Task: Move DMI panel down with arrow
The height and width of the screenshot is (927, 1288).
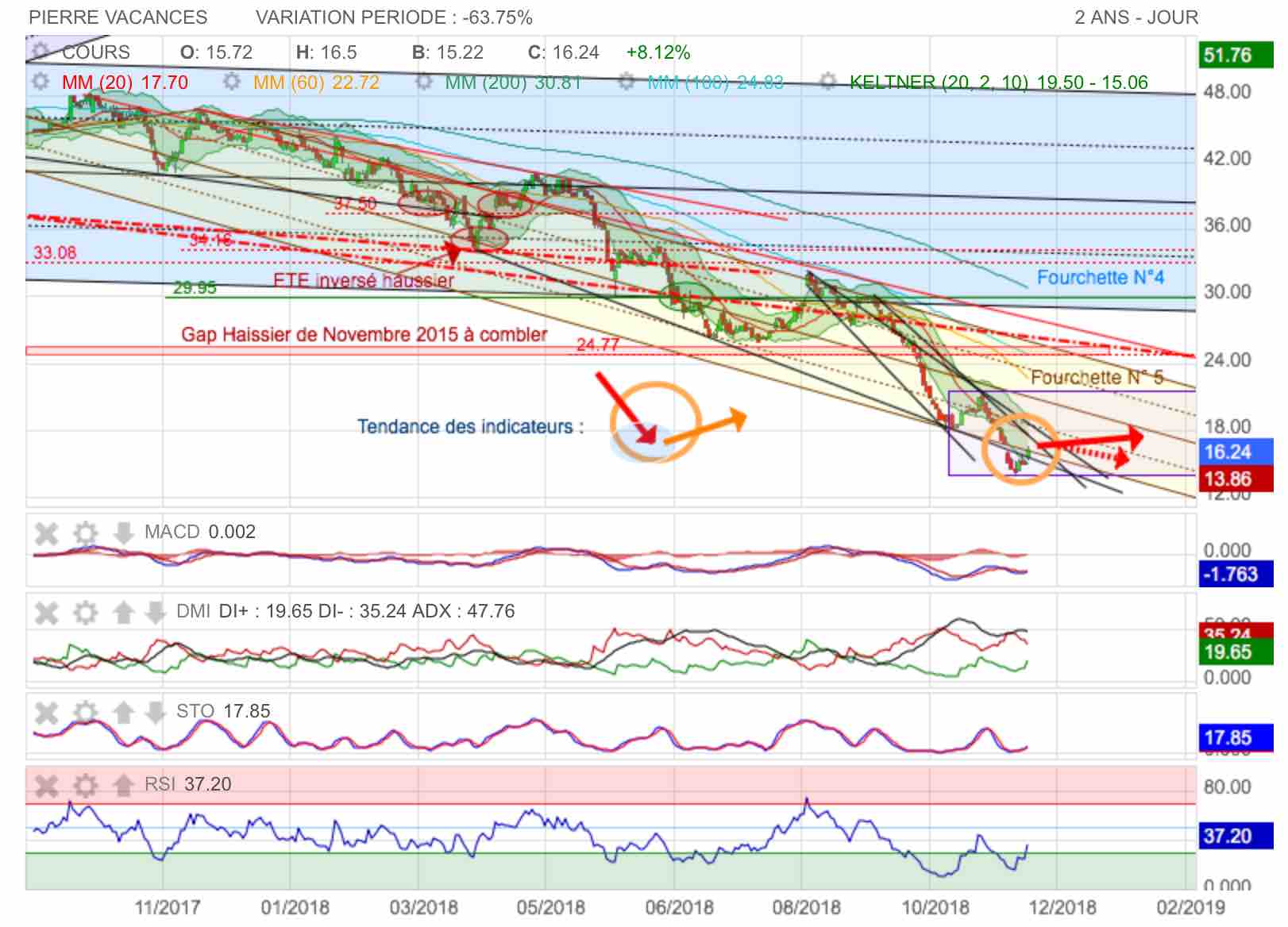Action: click(155, 612)
